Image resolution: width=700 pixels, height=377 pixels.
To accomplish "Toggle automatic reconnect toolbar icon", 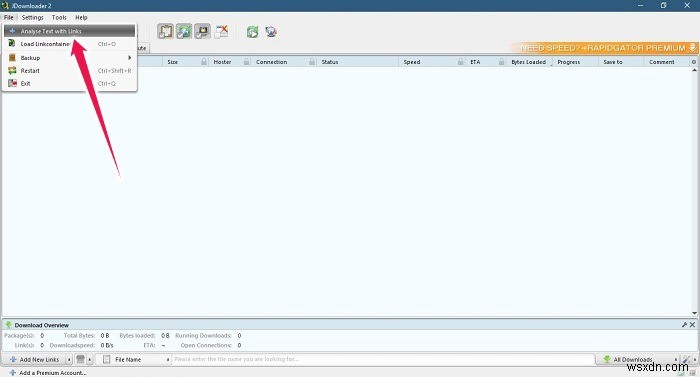I will coord(184,31).
